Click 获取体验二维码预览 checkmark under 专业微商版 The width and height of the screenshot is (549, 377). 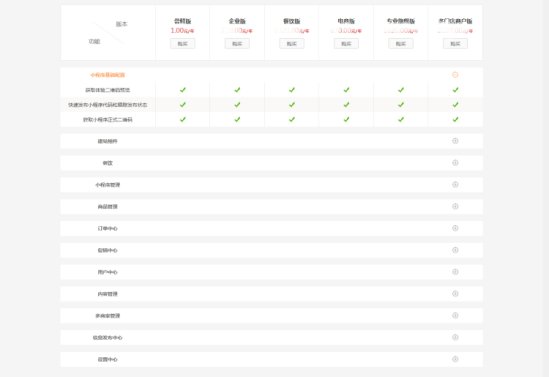tap(401, 90)
